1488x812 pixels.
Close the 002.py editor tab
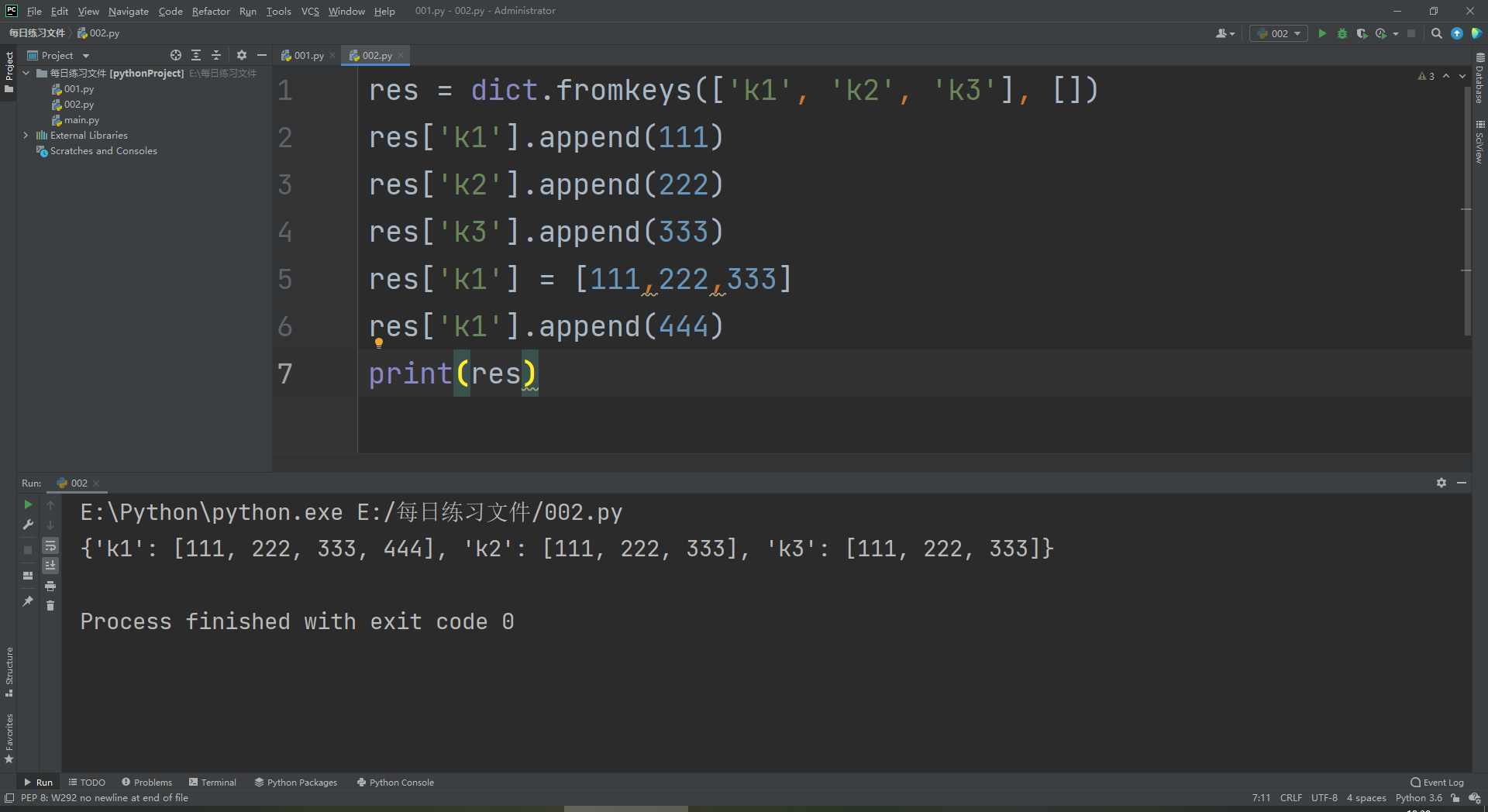(x=401, y=55)
